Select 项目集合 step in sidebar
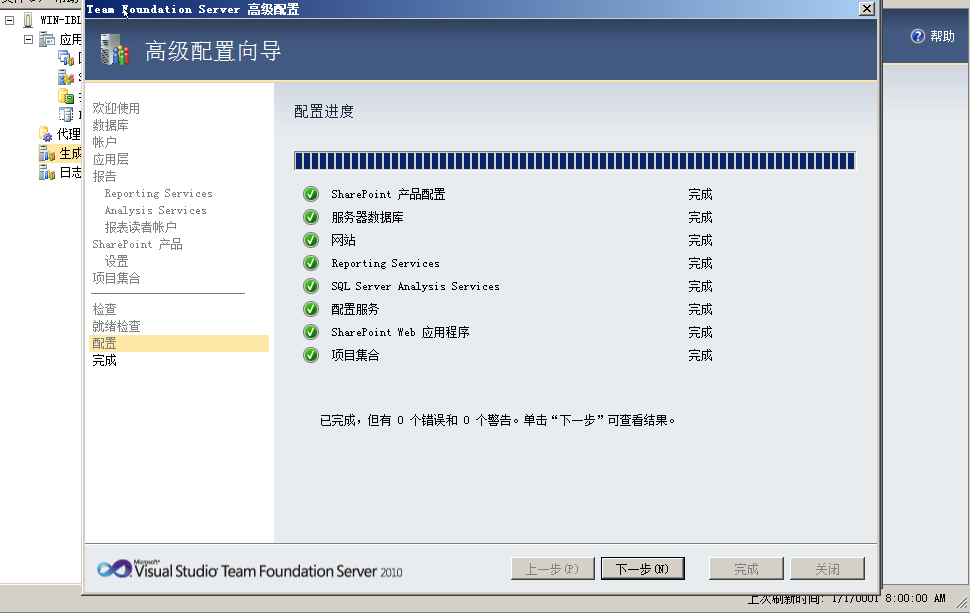 pos(116,278)
